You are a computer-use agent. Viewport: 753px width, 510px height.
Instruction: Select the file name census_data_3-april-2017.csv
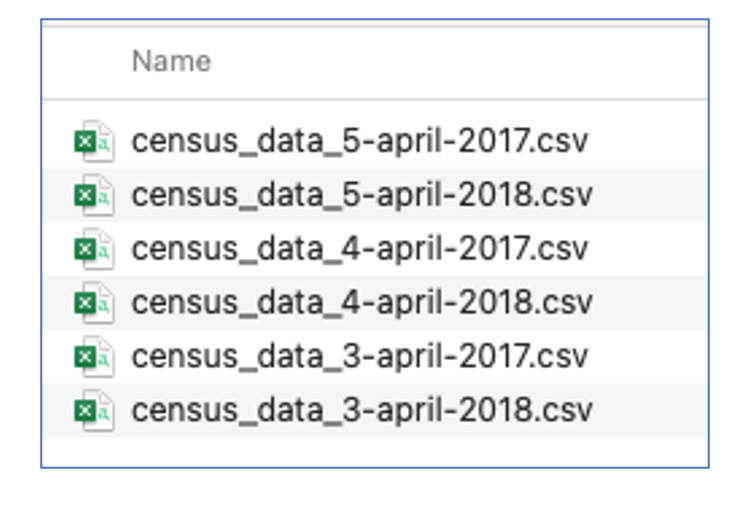coord(360,357)
